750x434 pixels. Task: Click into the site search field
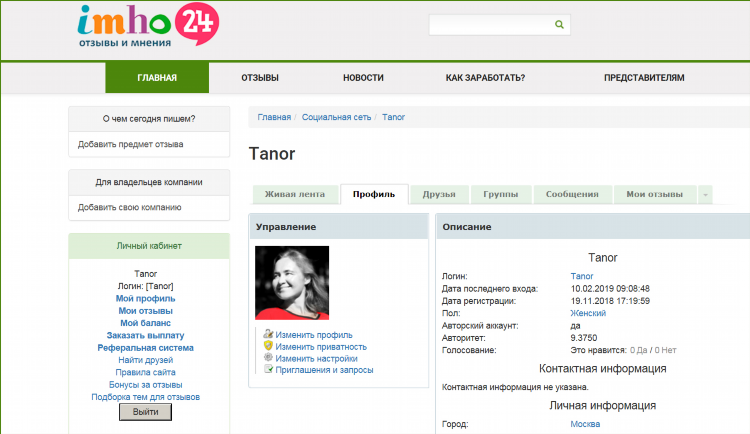[x=492, y=25]
